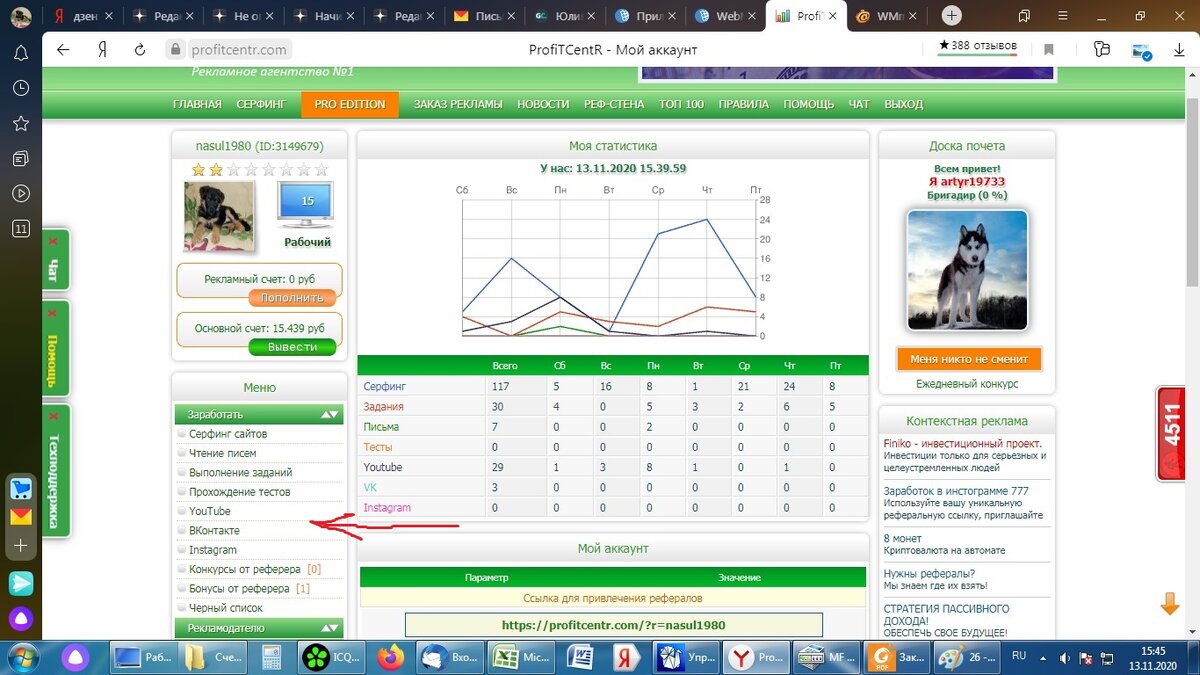Viewport: 1200px width, 675px height.
Task: Switch to the дзен tab
Action: [83, 16]
